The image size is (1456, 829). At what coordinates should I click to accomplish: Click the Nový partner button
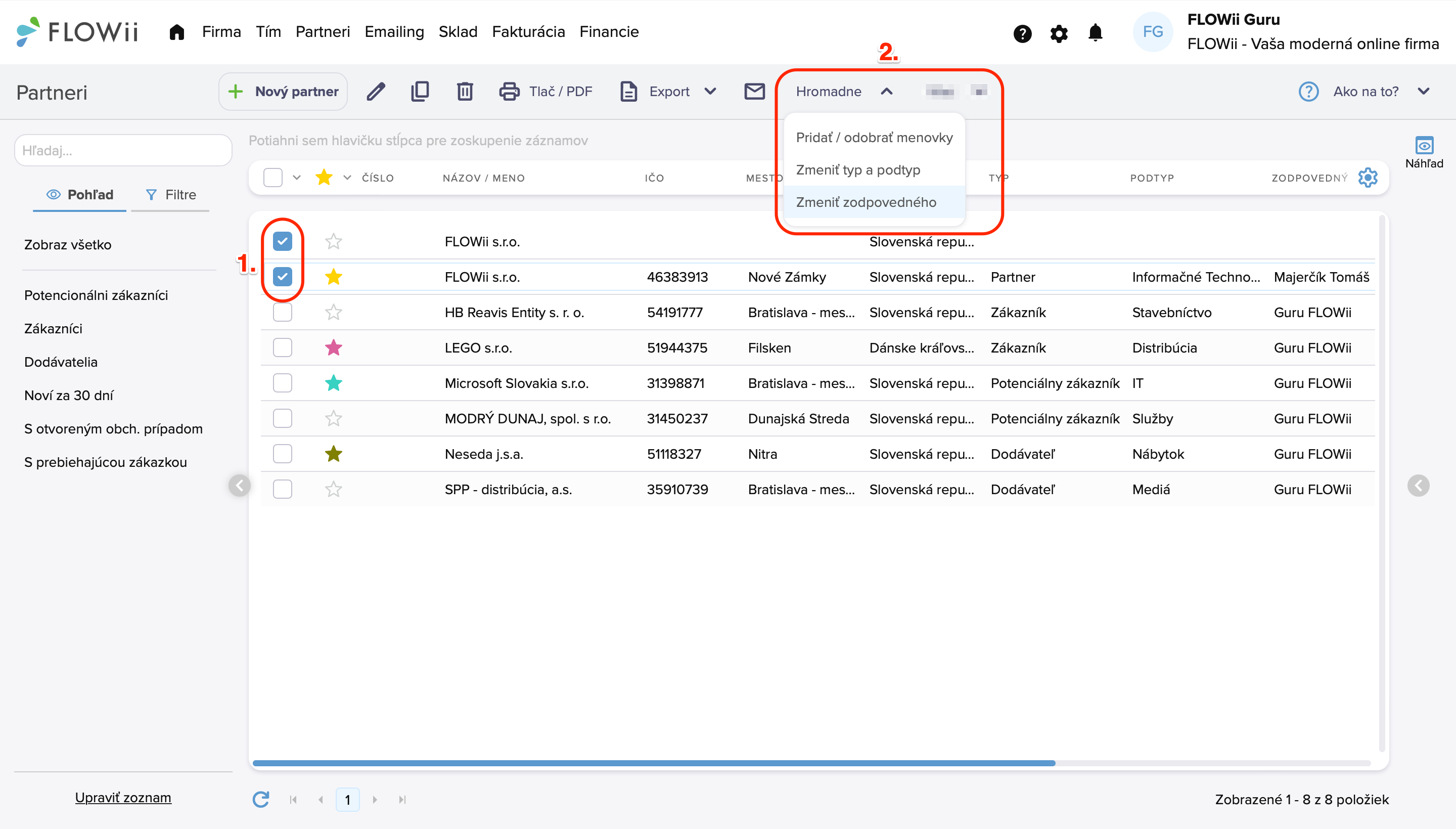coord(283,91)
